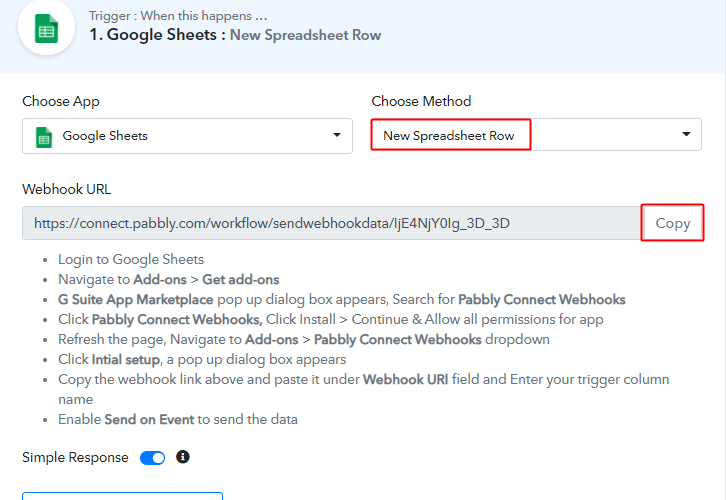Open the Choose App dropdown

[188, 136]
